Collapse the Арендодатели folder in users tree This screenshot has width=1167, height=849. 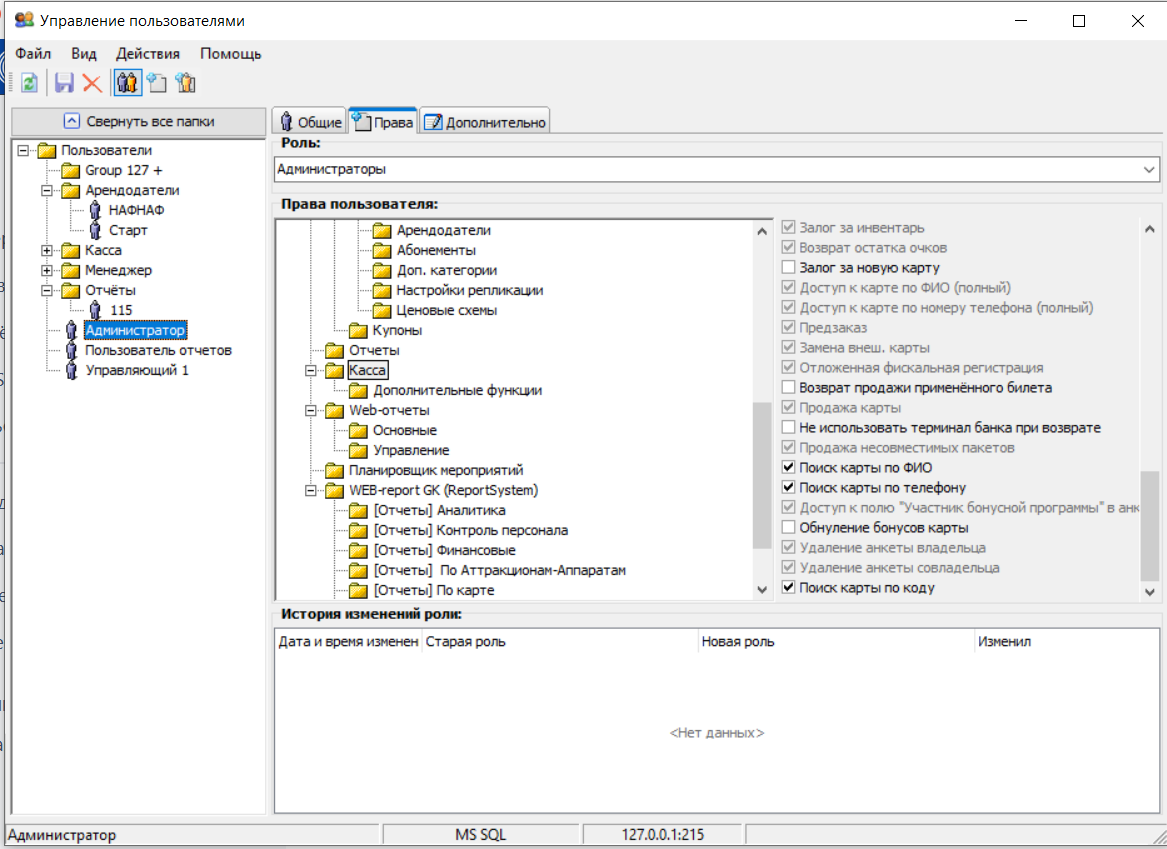coord(47,190)
